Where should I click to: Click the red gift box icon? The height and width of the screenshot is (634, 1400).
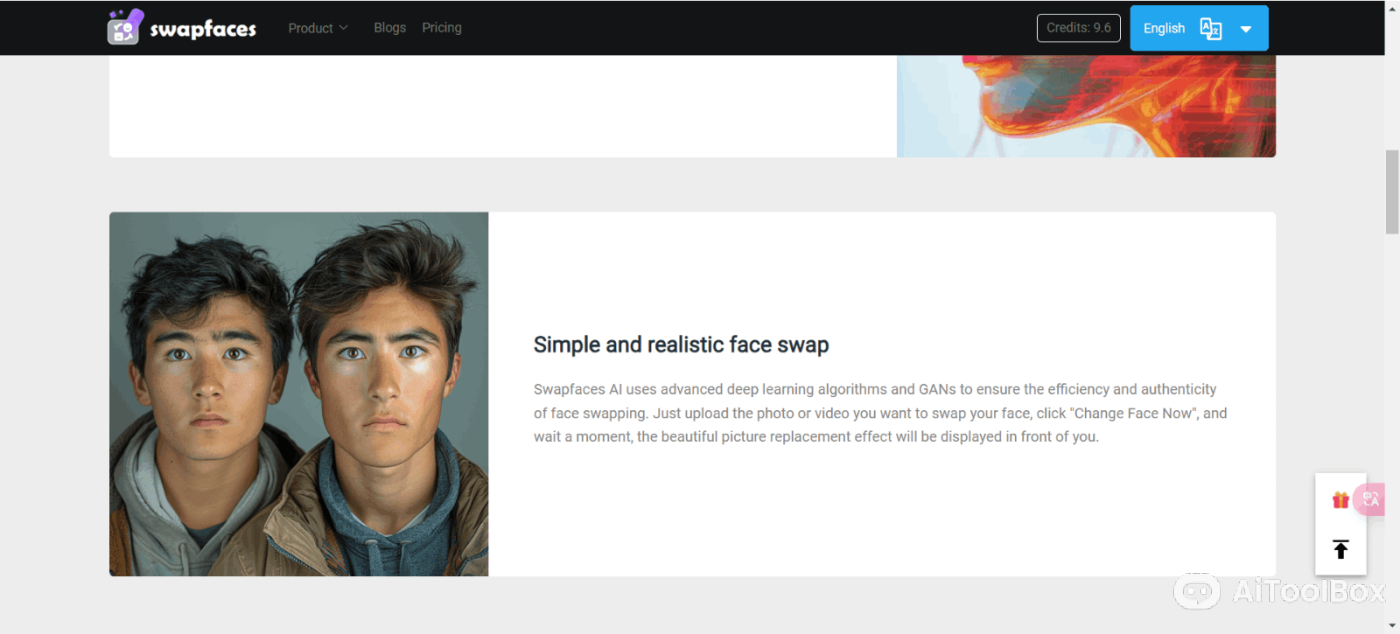[x=1340, y=500]
